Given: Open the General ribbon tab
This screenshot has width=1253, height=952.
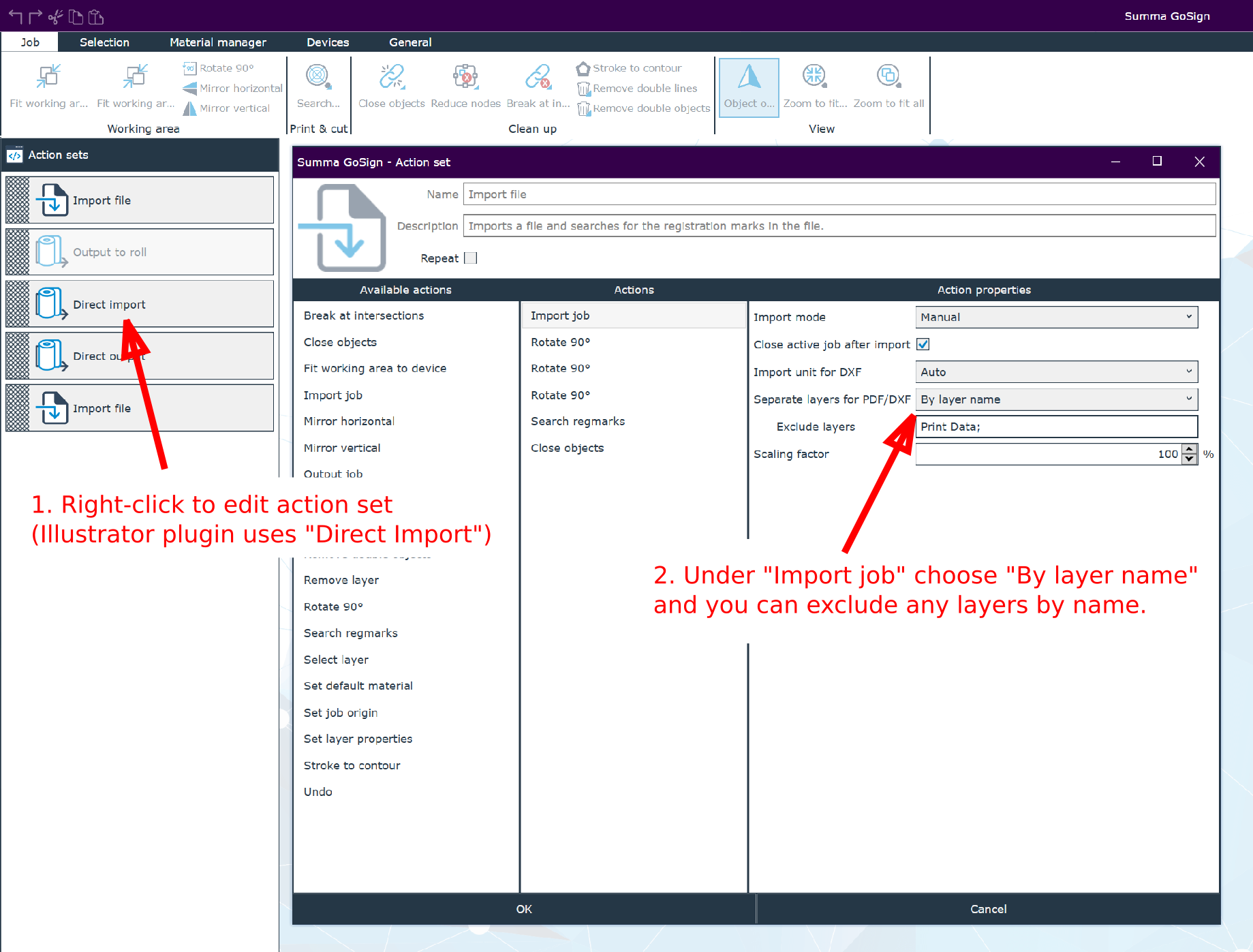Looking at the screenshot, I should pyautogui.click(x=410, y=42).
